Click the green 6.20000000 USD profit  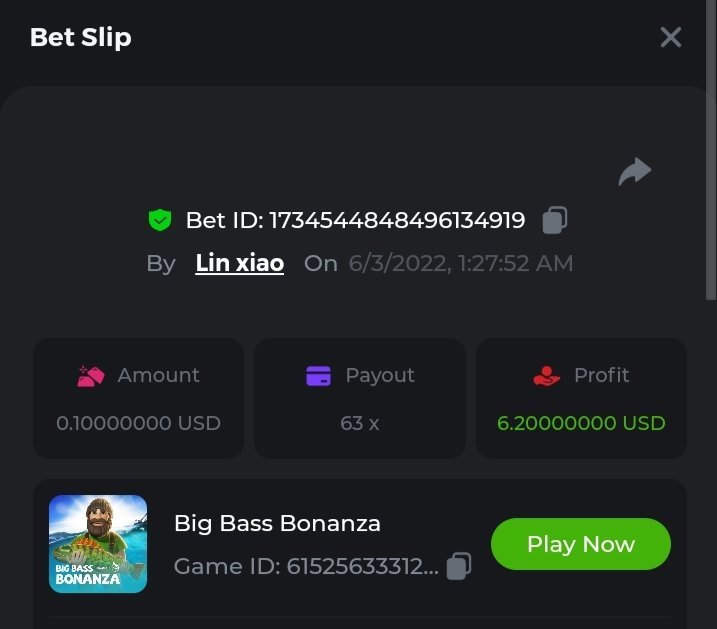(581, 423)
